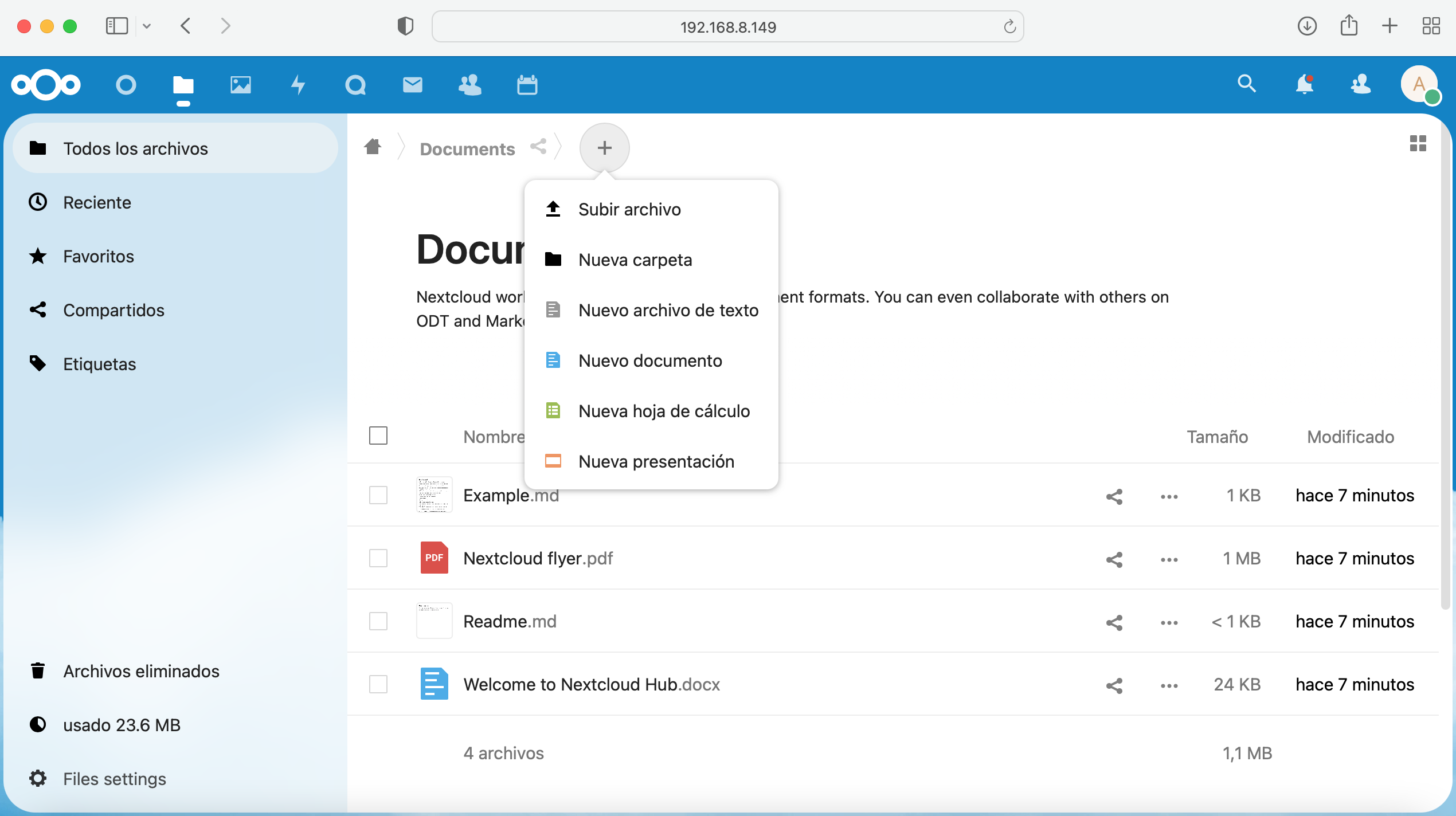Viewport: 1456px width, 816px height.
Task: Expand Safari sidebar dropdown chevron
Action: click(x=147, y=26)
